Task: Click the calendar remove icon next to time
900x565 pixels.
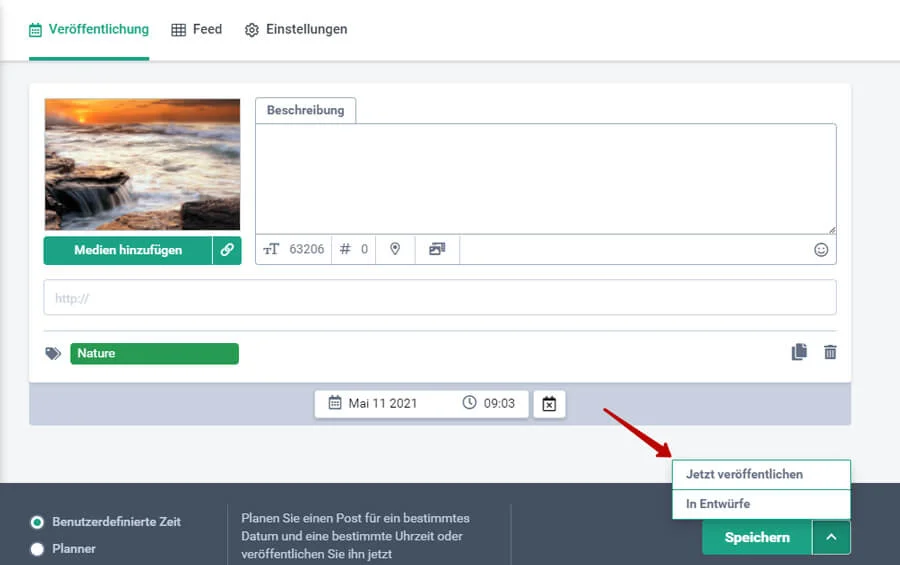Action: (x=549, y=404)
